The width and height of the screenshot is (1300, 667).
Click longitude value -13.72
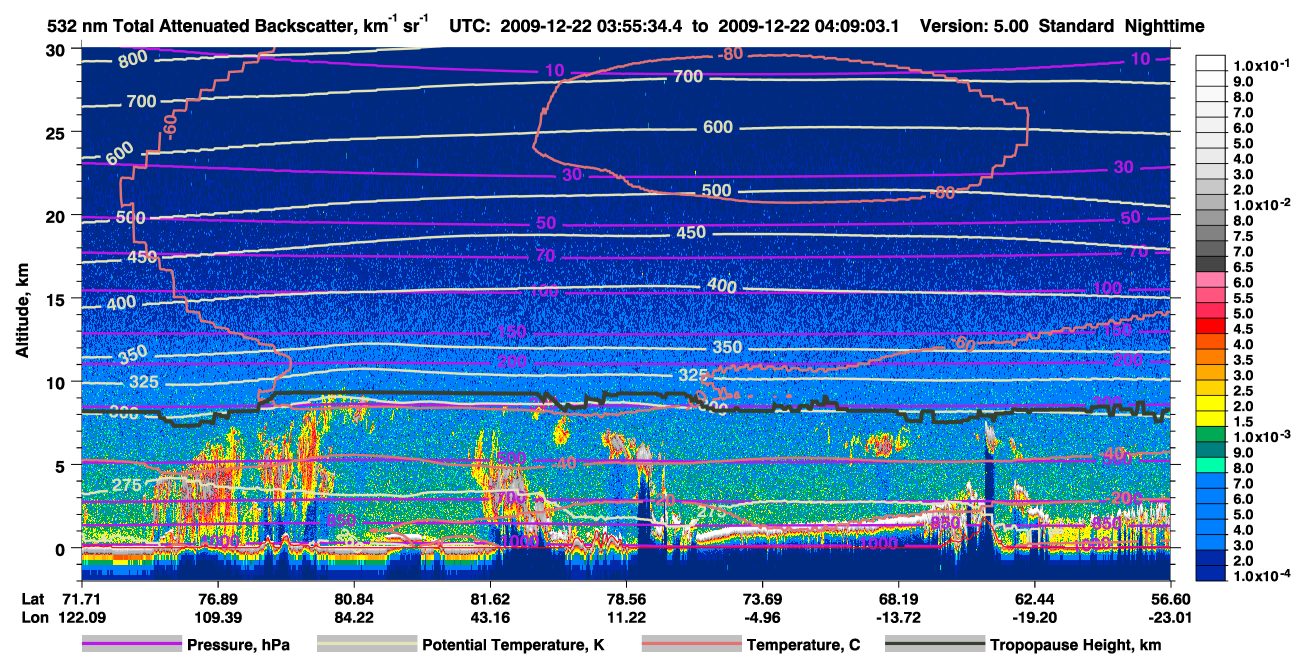tap(898, 617)
